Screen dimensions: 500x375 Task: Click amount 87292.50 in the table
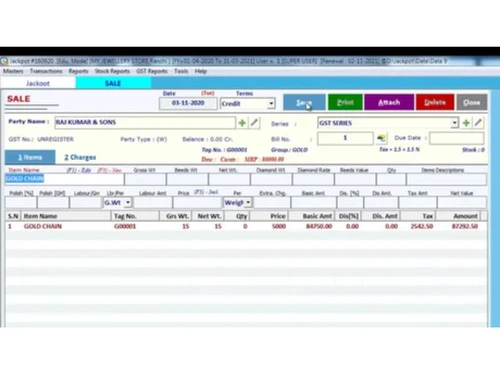465,226
